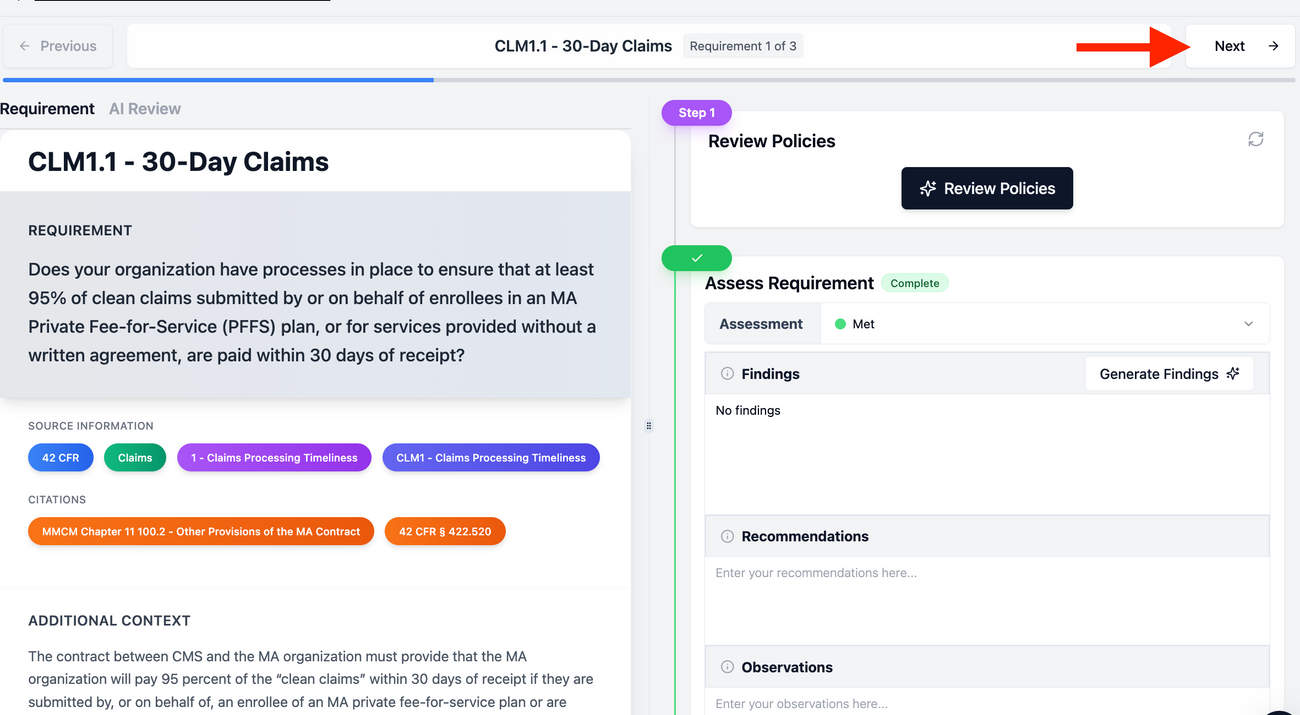Viewport: 1300px width, 715px height.
Task: Click the panel resize handle between panes
Action: pyautogui.click(x=649, y=425)
